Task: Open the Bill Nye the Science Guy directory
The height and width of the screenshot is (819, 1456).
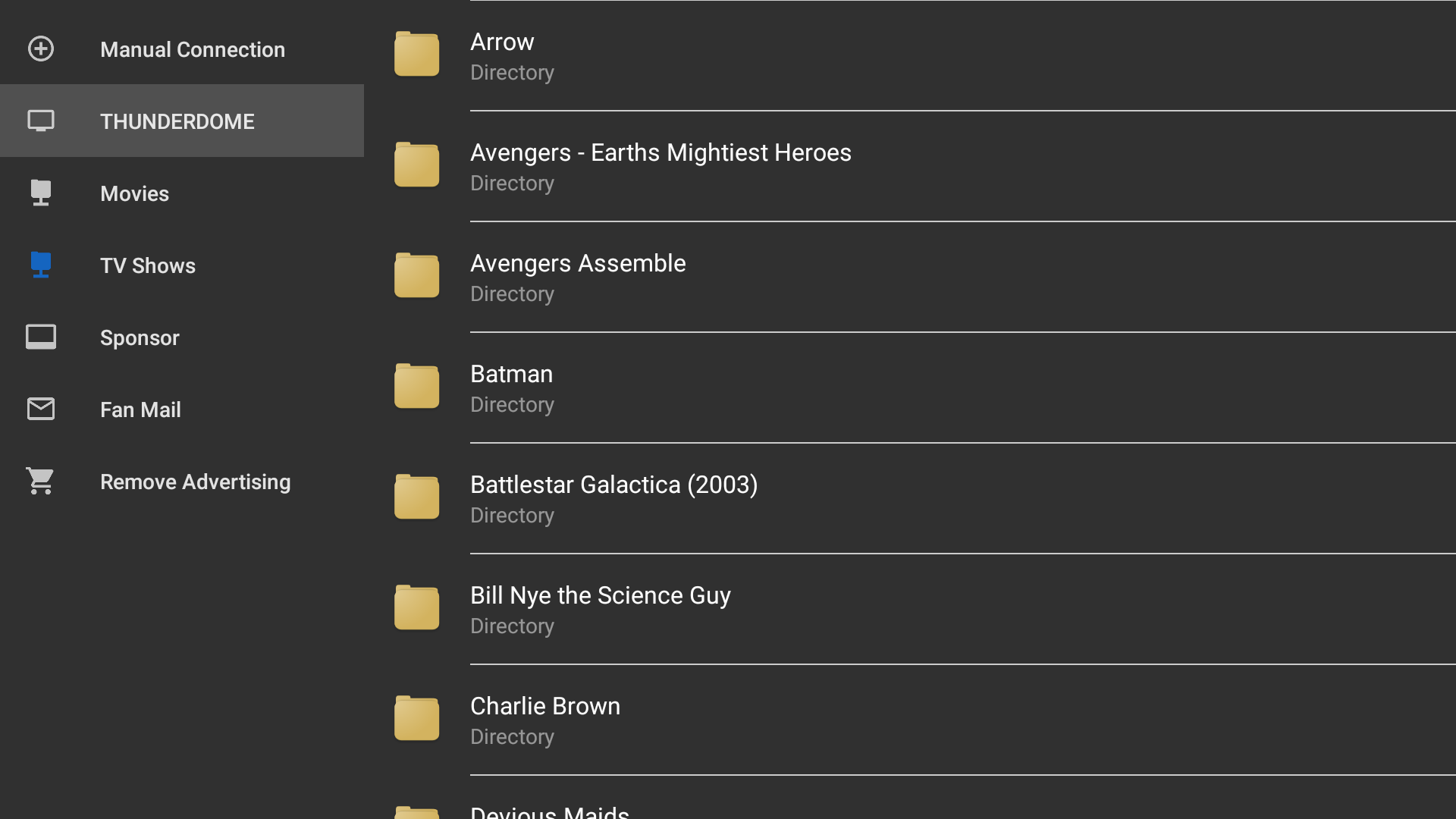Action: click(x=600, y=607)
